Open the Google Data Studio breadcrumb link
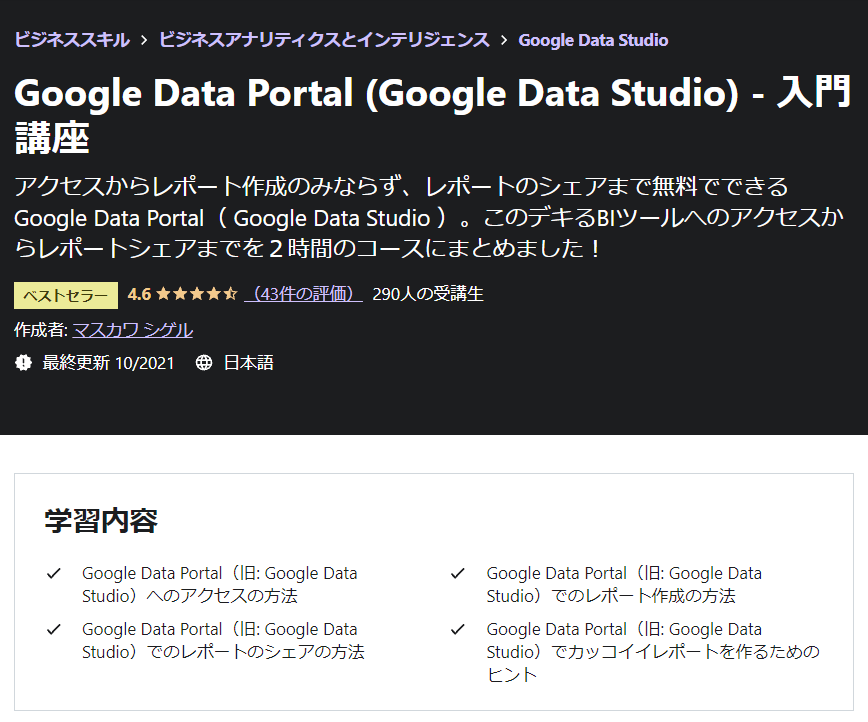Screen dimensions: 868x722 (x=593, y=40)
